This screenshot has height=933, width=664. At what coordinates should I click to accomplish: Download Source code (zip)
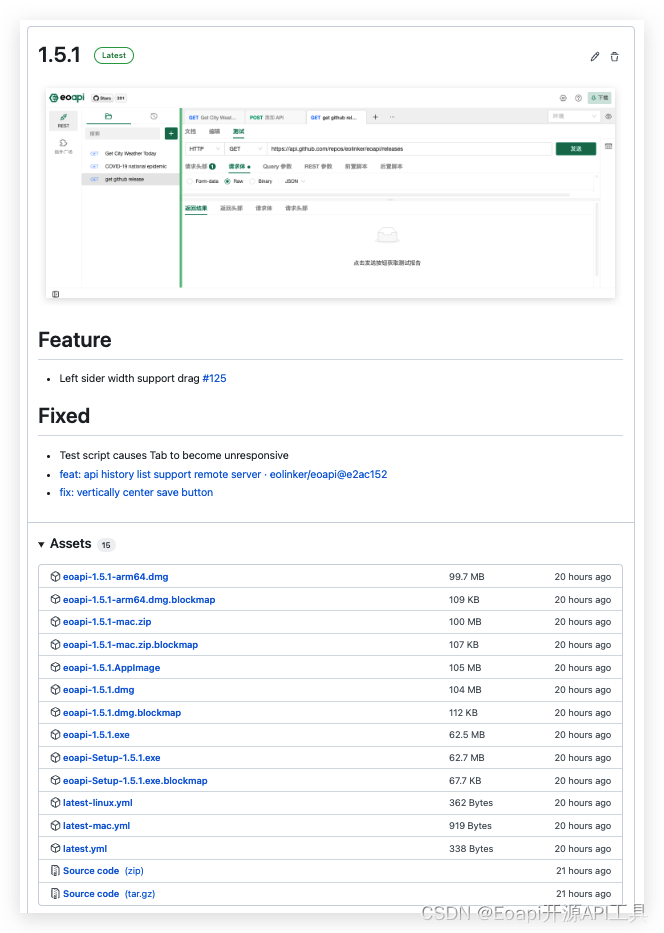click(103, 871)
